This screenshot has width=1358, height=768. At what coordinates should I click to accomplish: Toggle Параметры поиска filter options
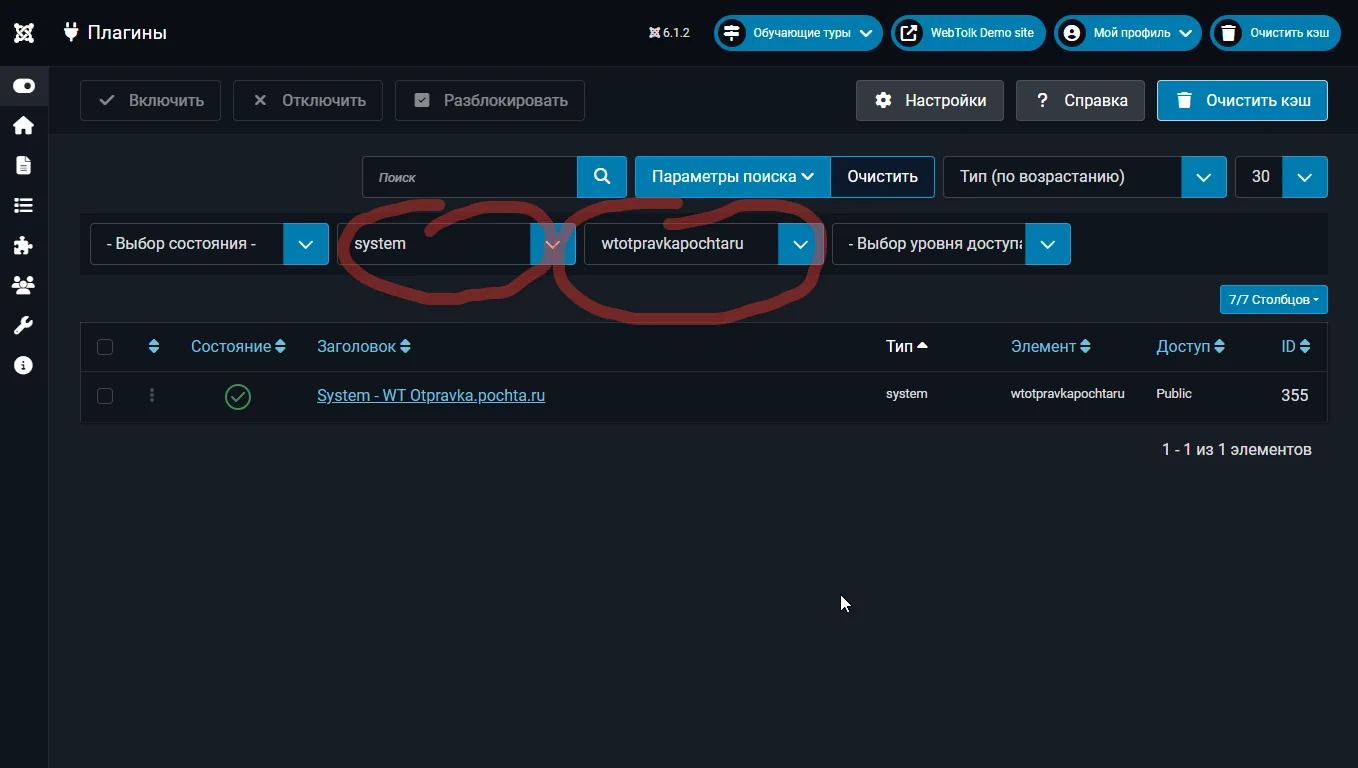pos(733,177)
